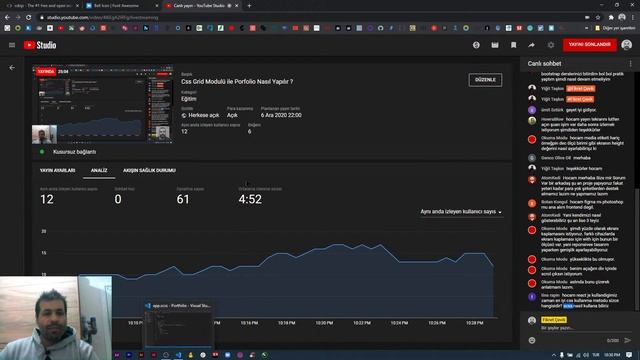Click the 'merhaba' chat message

click(x=582, y=158)
